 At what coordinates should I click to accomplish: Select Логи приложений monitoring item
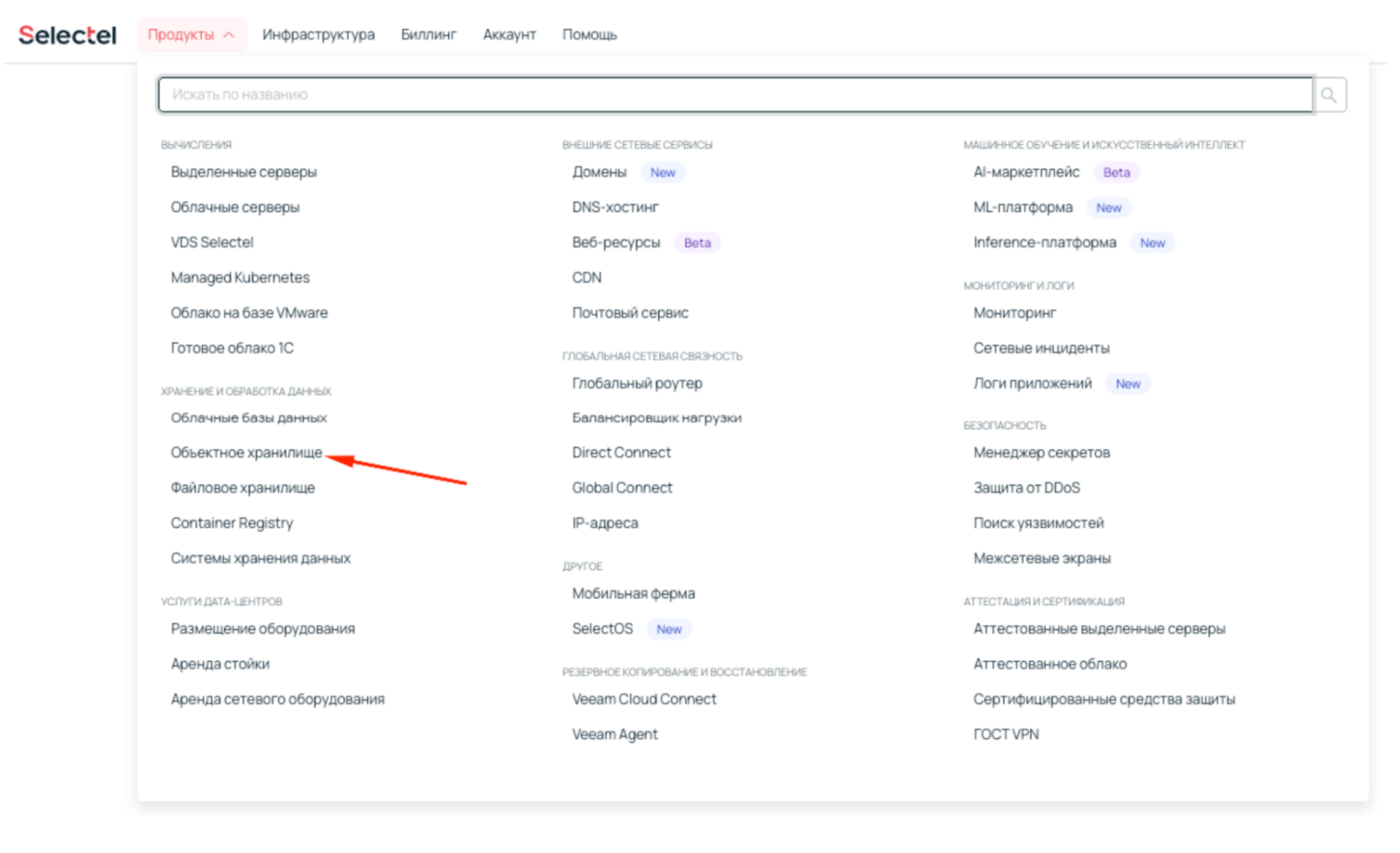1032,384
